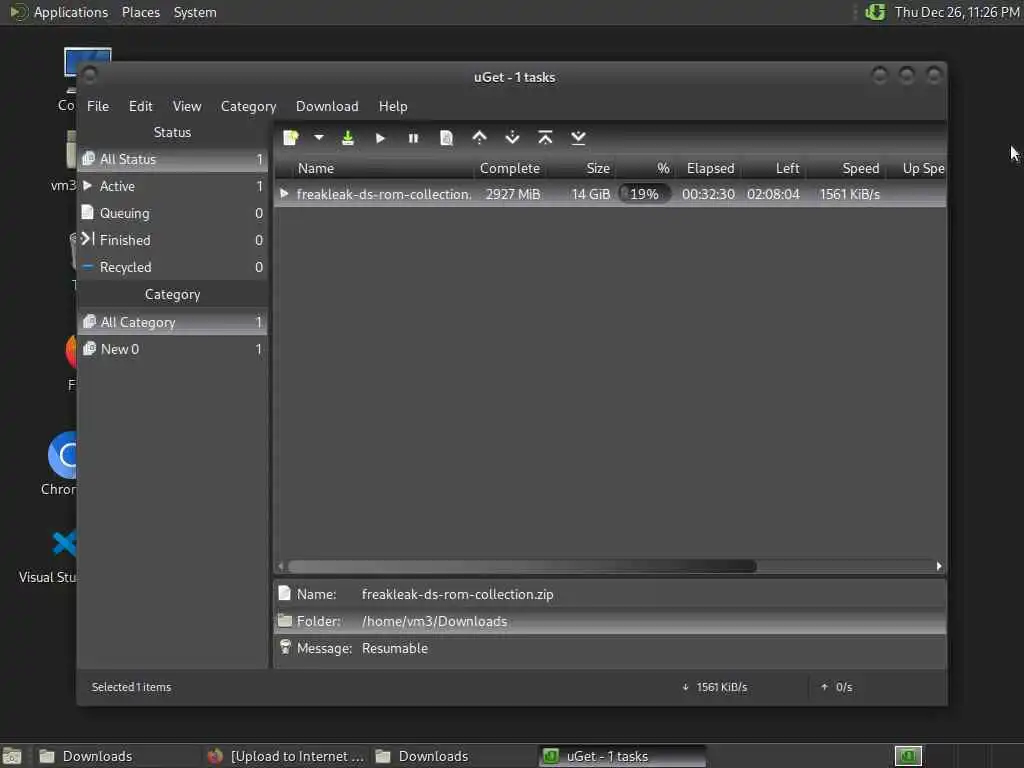Filter by Active downloads

click(172, 186)
